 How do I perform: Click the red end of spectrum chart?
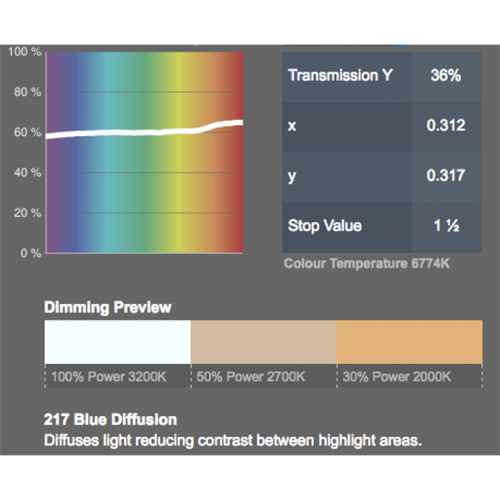(237, 153)
